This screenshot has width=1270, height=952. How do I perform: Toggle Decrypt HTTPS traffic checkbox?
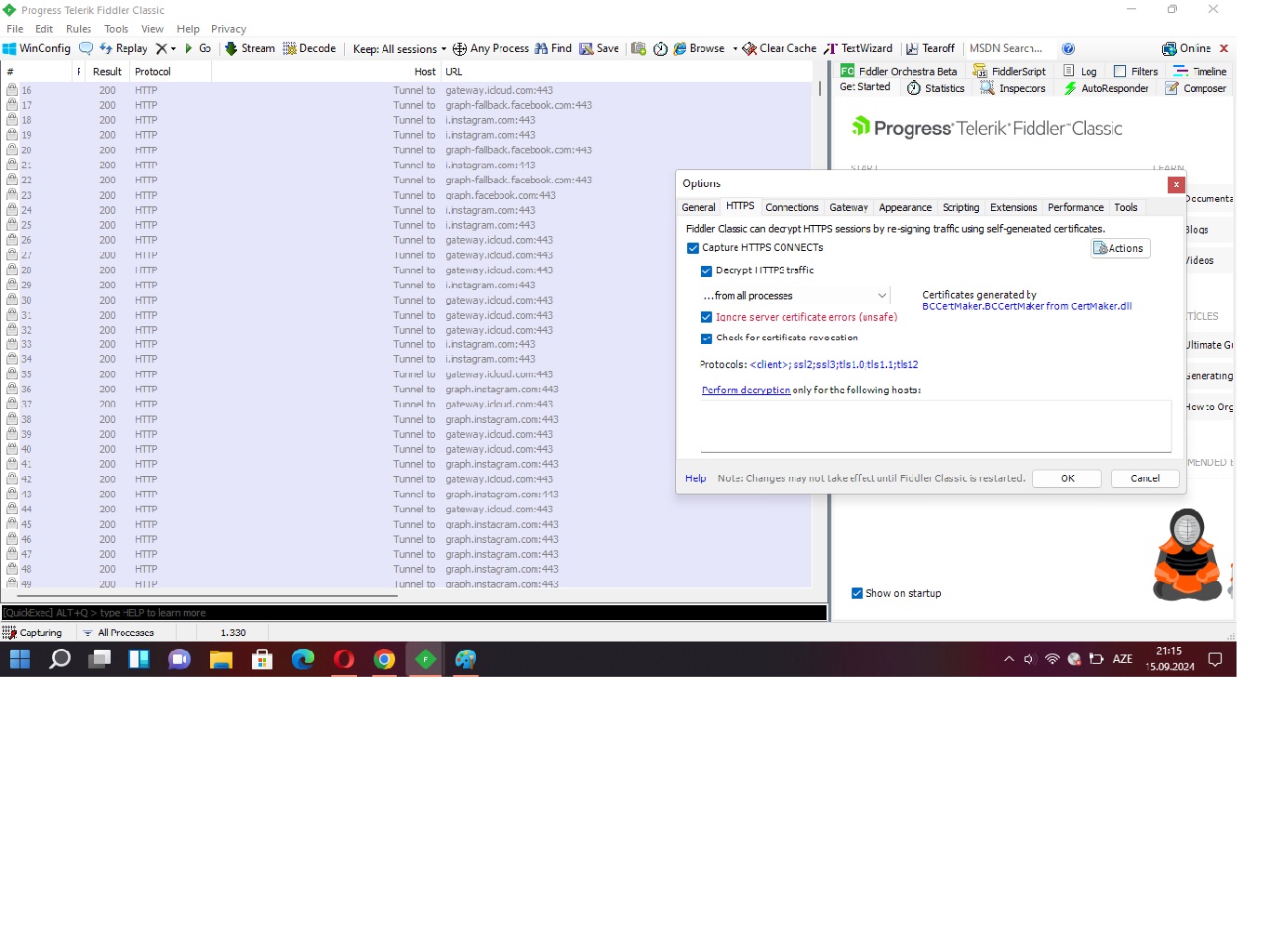(x=707, y=271)
